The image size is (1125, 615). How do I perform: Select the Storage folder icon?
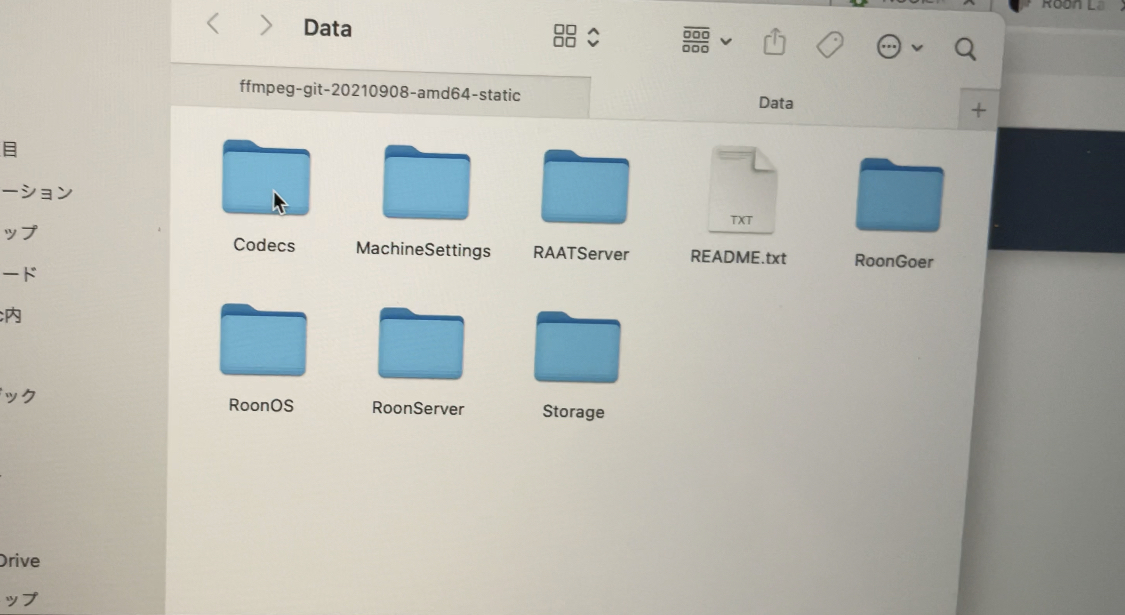click(577, 347)
